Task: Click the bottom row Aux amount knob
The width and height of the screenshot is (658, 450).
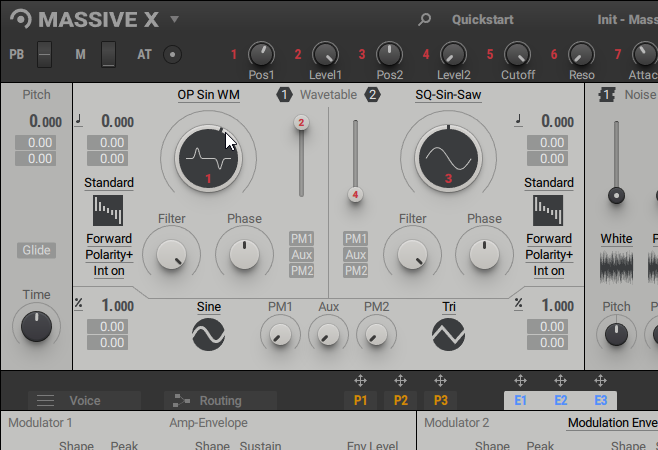Action: [329, 335]
